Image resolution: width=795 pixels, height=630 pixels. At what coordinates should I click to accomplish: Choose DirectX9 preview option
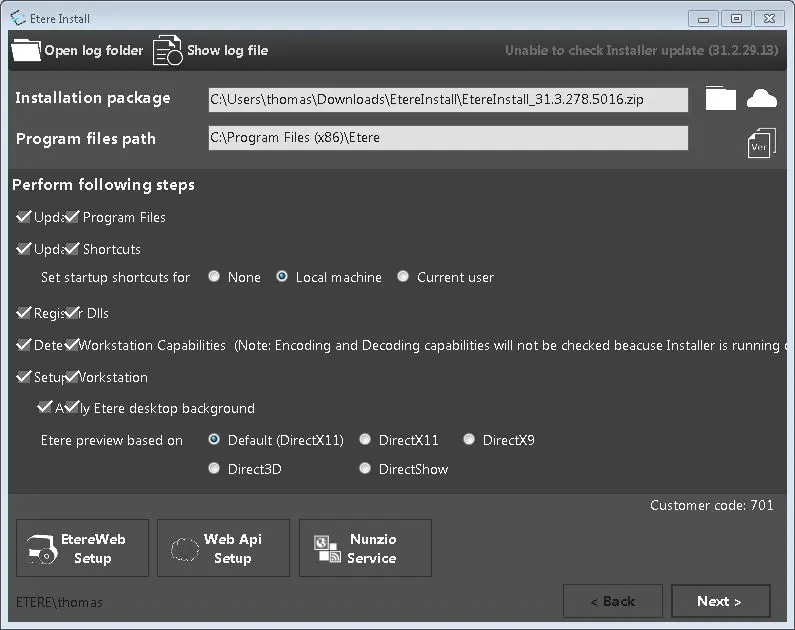[x=470, y=439]
